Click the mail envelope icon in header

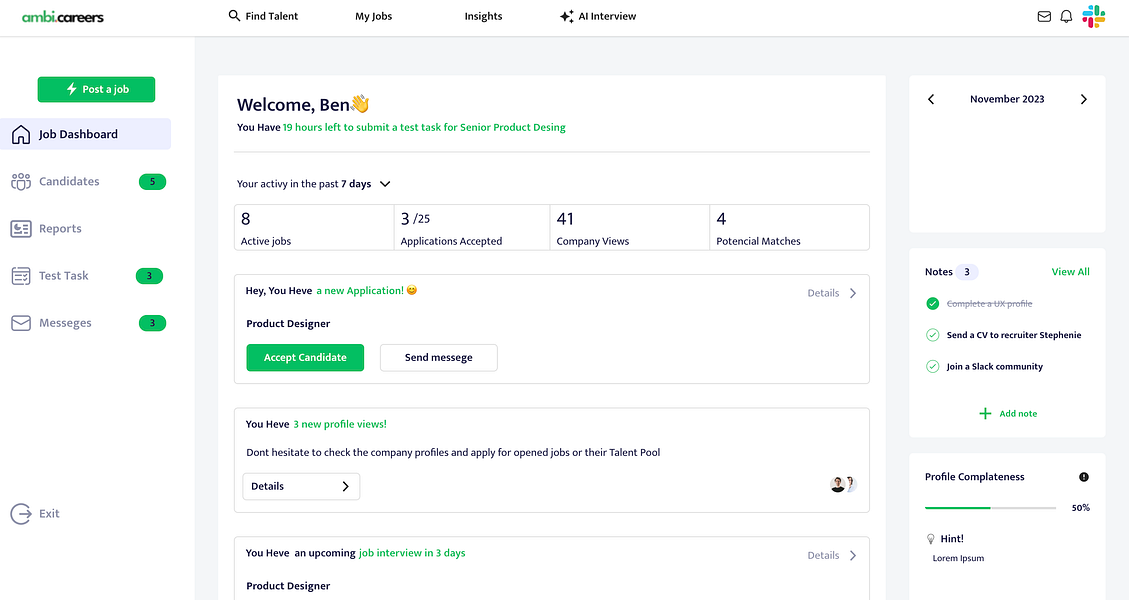(x=1044, y=17)
